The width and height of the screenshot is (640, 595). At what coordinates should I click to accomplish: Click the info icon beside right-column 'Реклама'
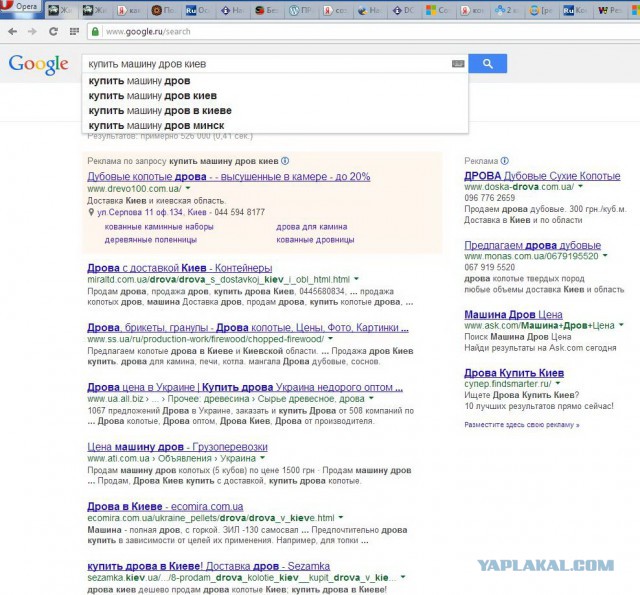pos(505,161)
